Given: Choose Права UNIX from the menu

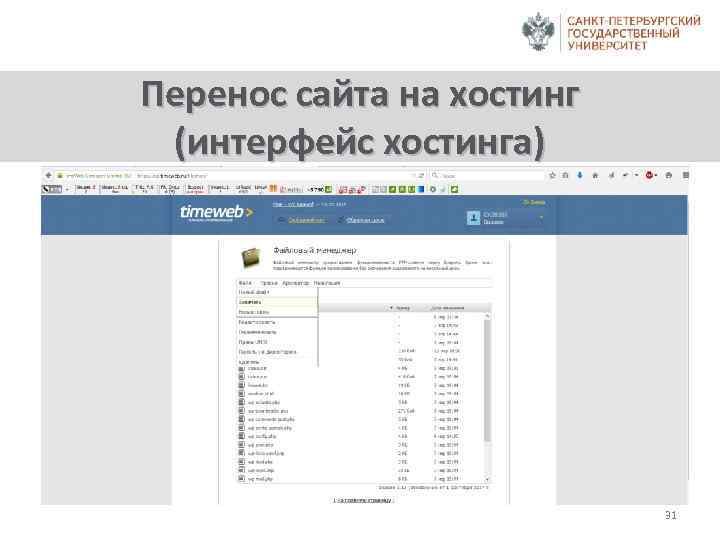Looking at the screenshot, I should [277, 342].
